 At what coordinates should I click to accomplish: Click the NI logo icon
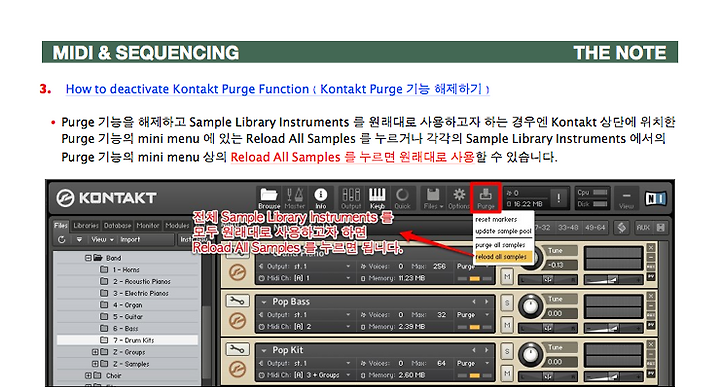click(x=655, y=198)
